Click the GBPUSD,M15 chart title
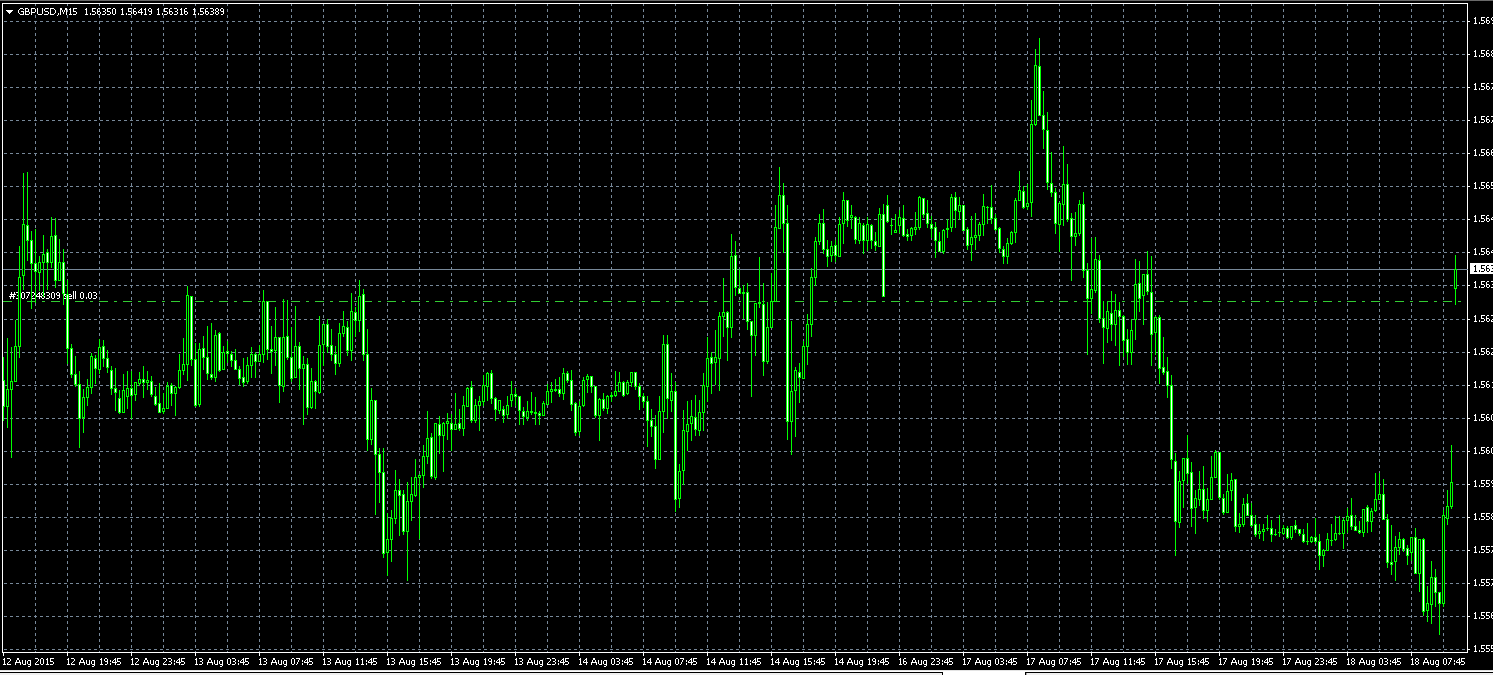The image size is (1493, 675). (x=48, y=11)
